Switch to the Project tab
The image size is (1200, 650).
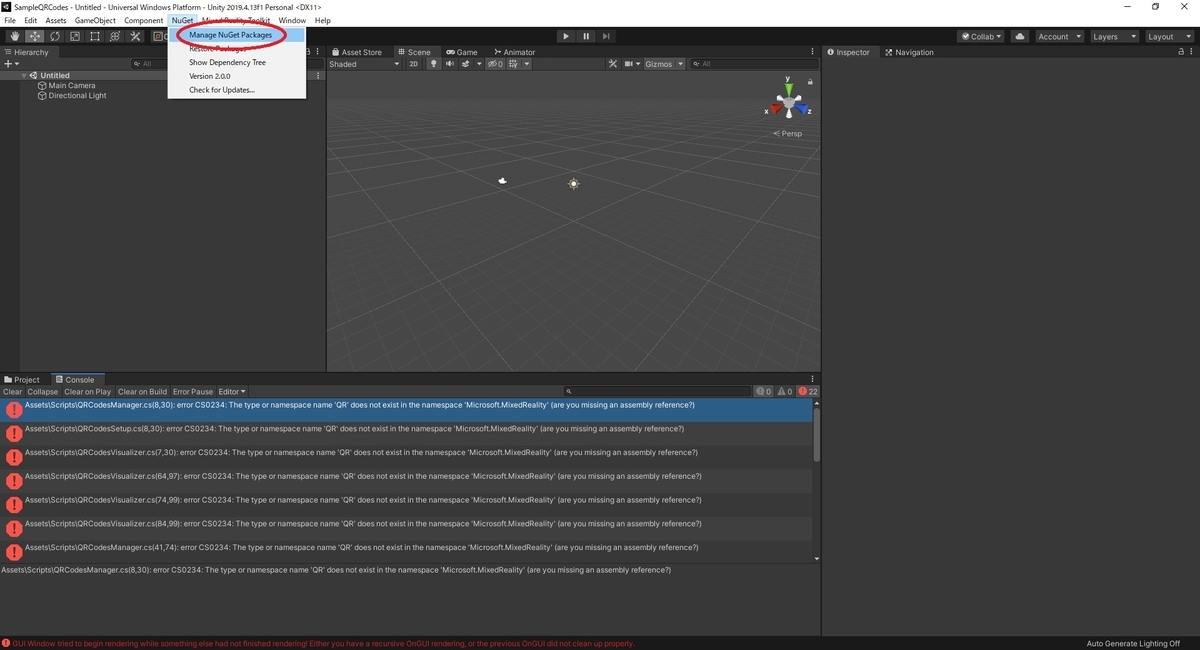(x=22, y=380)
